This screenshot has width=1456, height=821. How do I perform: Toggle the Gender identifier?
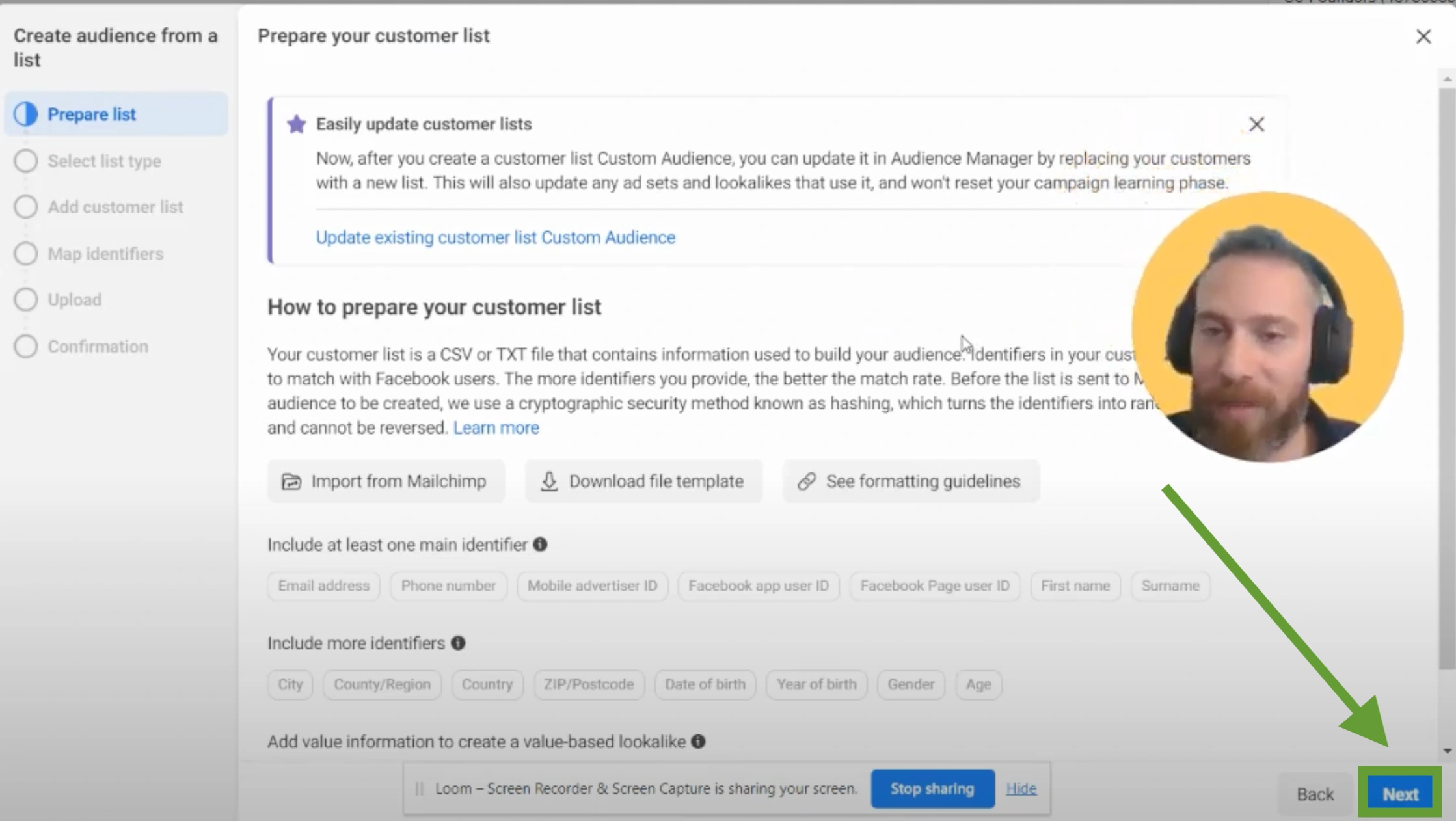click(x=910, y=684)
